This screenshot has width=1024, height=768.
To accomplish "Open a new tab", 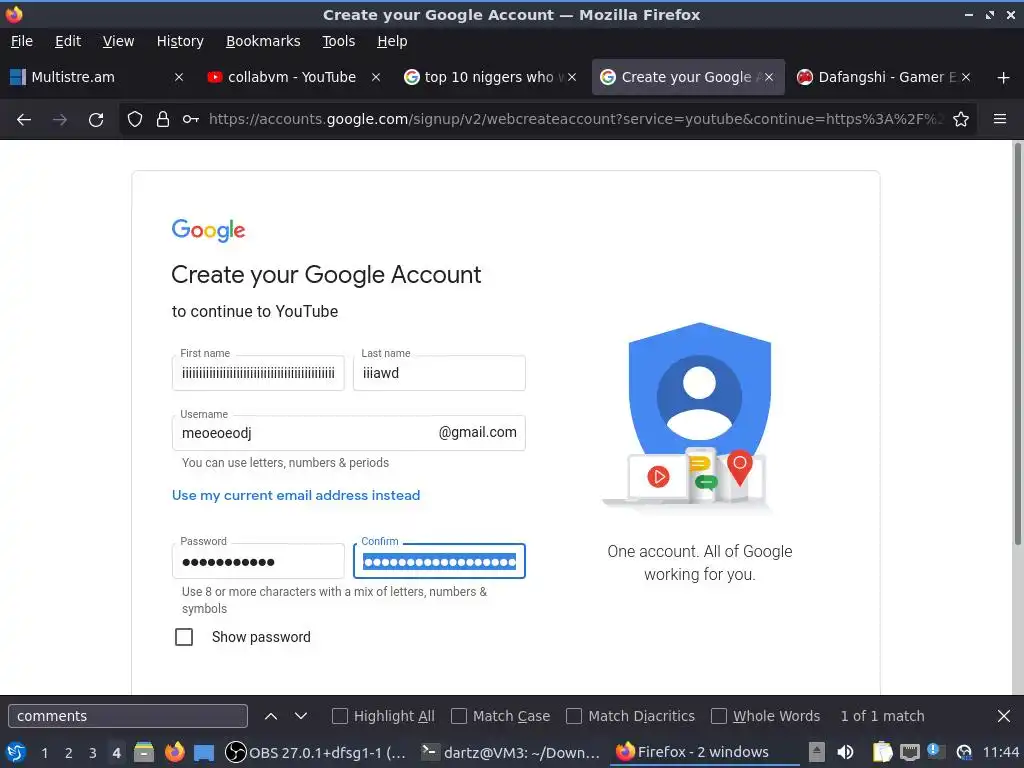I will point(1004,78).
